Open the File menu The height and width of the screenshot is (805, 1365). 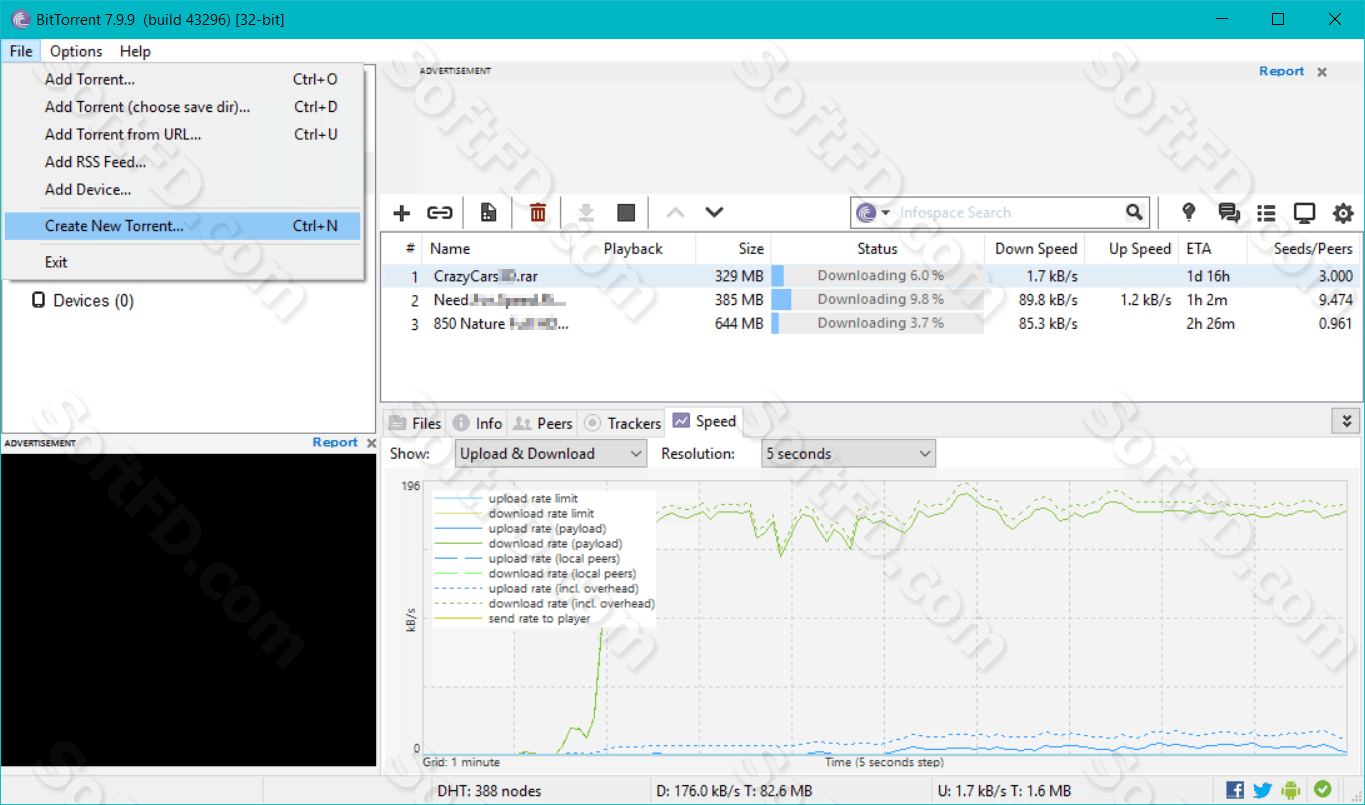point(21,51)
